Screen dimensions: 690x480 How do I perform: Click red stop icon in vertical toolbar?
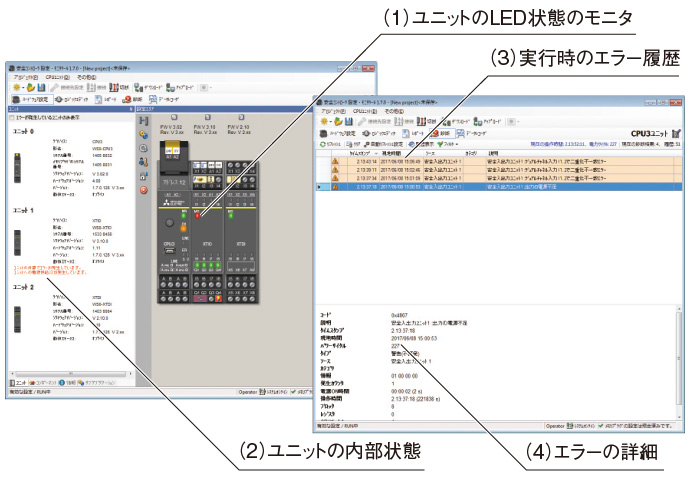pos(144,188)
